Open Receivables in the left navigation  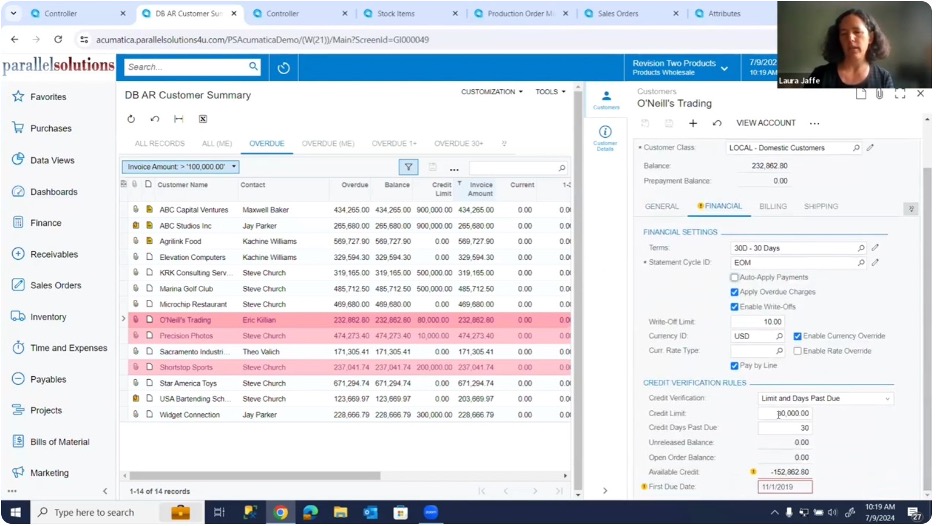[x=53, y=254]
